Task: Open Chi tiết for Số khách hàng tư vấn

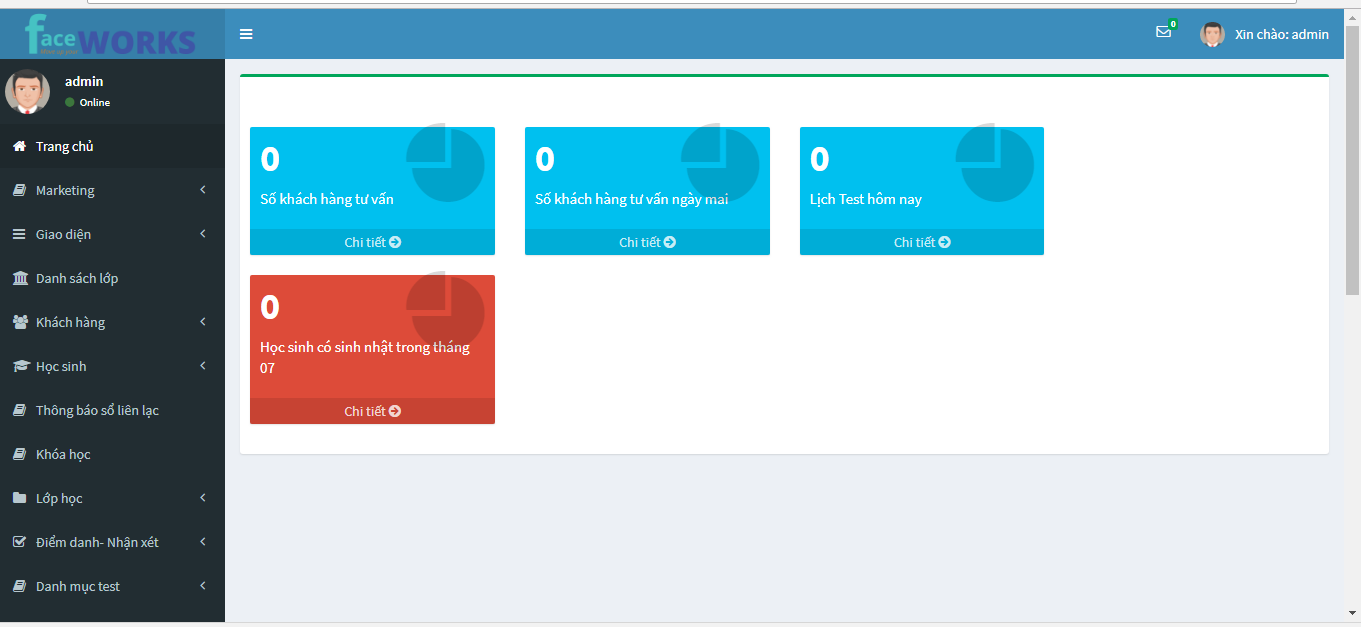Action: pos(372,242)
